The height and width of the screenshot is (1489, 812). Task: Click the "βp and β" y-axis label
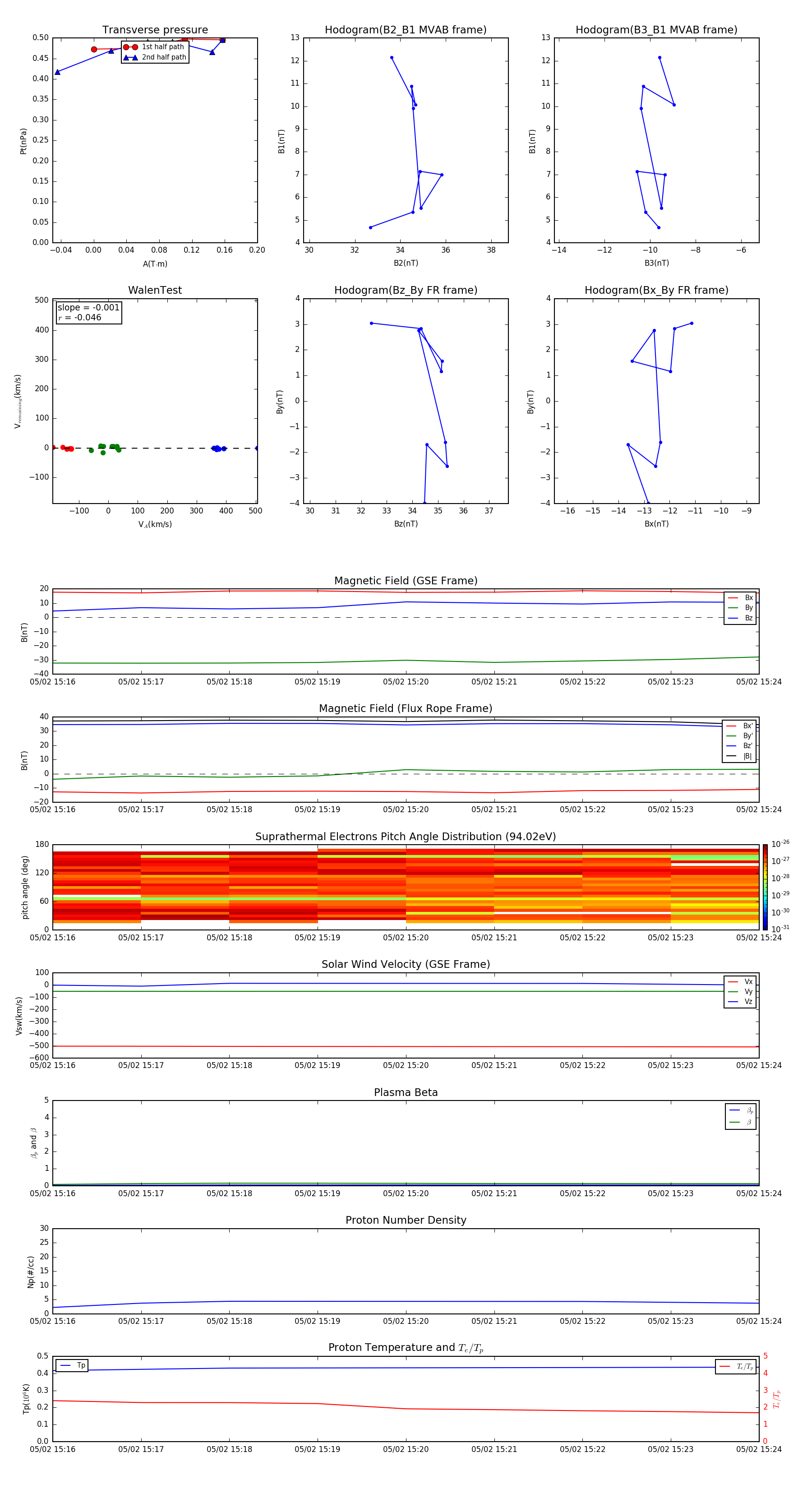(33, 1143)
